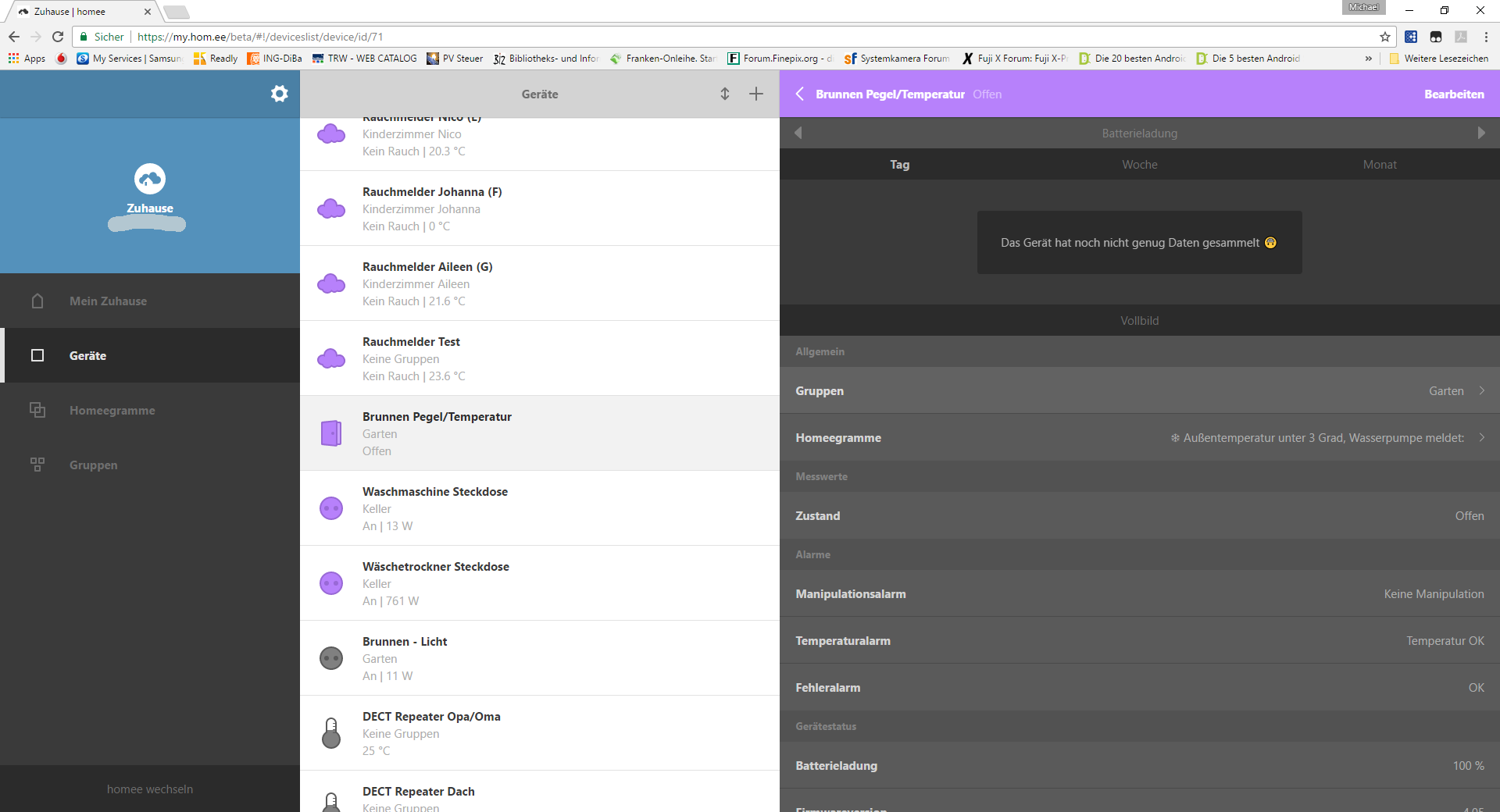Switch chart to Woche view

pos(1140,165)
